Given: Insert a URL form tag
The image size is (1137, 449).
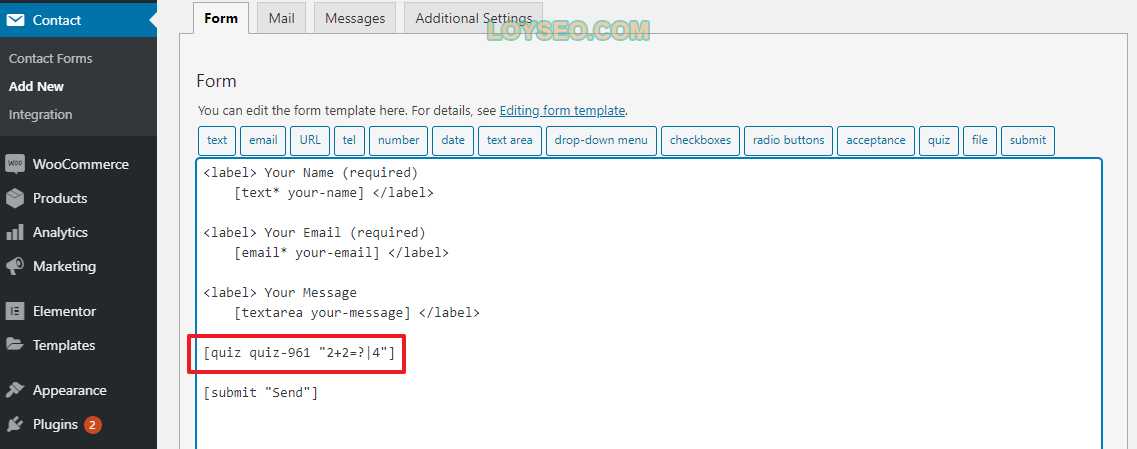Looking at the screenshot, I should (x=310, y=141).
